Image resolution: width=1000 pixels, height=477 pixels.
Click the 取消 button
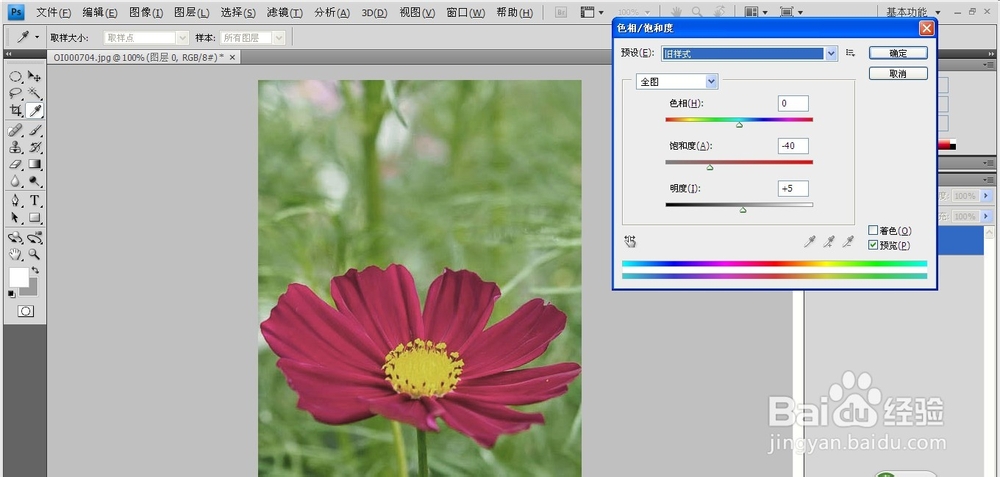[898, 73]
